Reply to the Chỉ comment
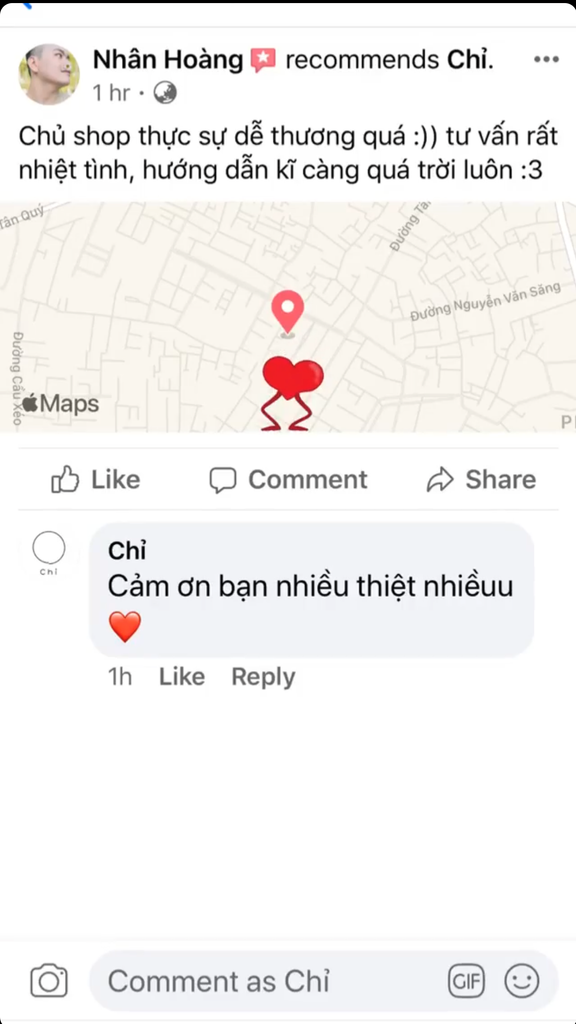 tap(263, 677)
